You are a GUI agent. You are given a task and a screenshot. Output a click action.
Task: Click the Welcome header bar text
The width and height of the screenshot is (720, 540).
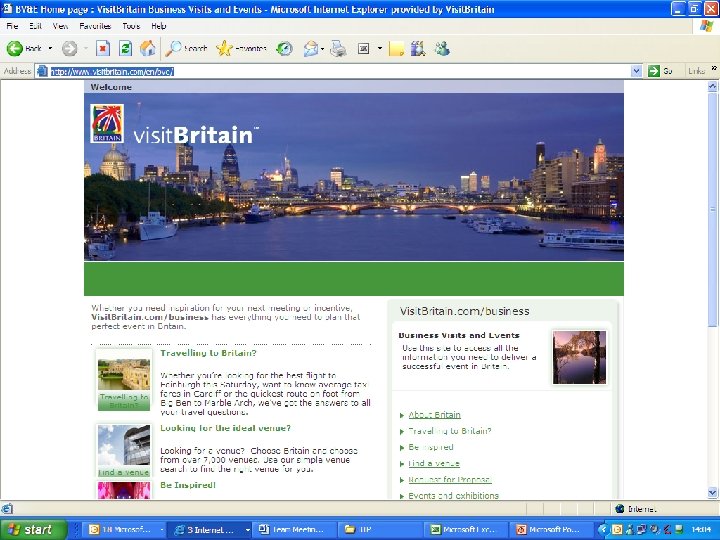point(111,87)
